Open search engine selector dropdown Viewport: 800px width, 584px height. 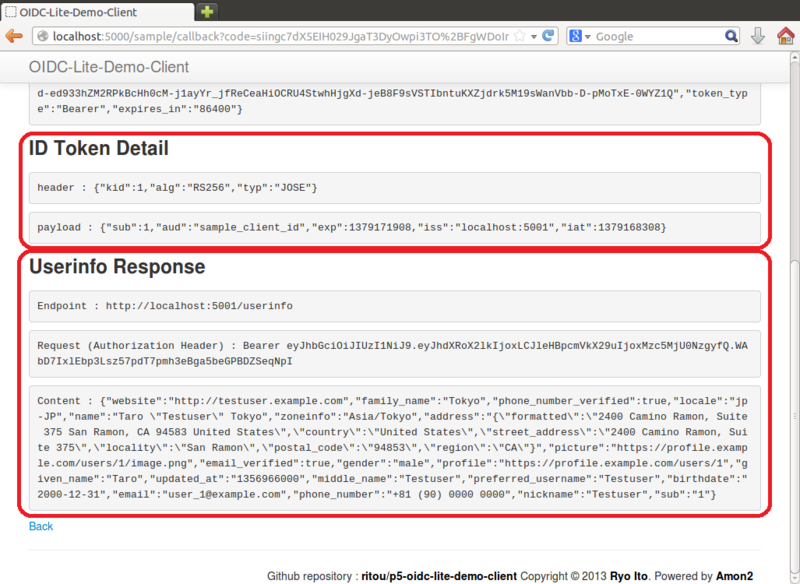(x=580, y=36)
